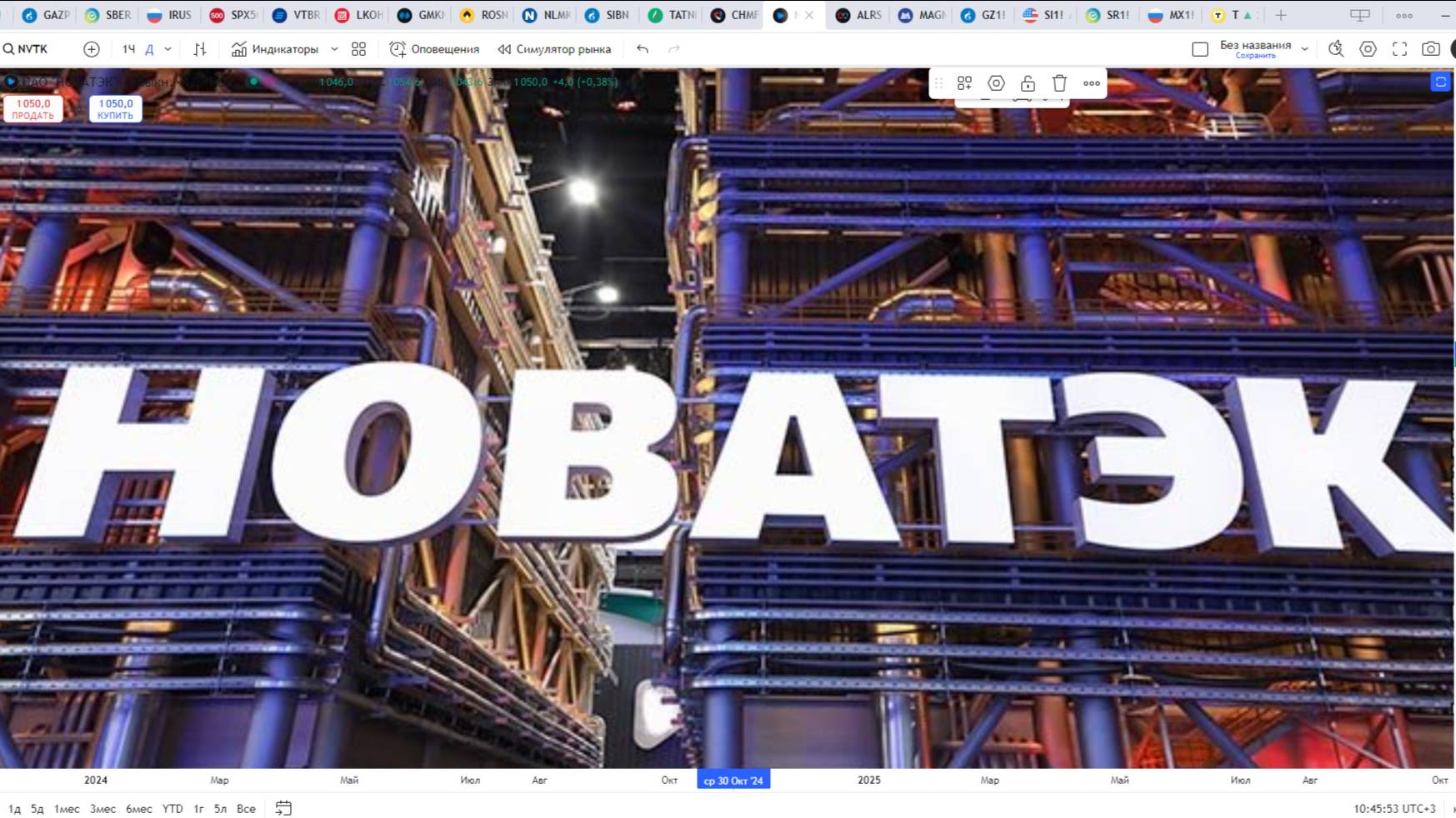The width and height of the screenshot is (1456, 818).
Task: Open the app three-dots menu in title bar
Action: pos(1404,15)
